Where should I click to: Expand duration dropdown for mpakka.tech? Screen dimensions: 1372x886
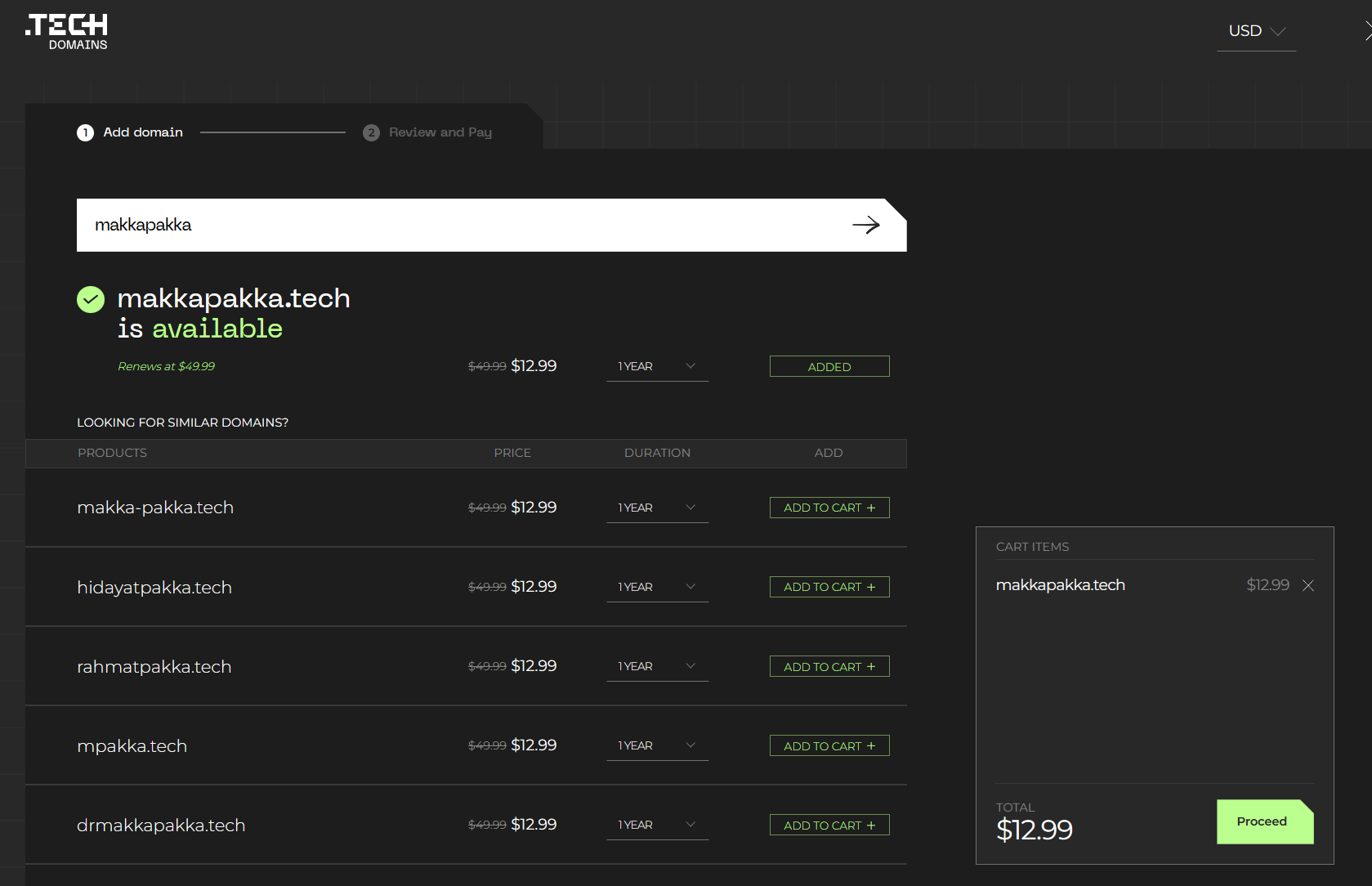pyautogui.click(x=657, y=745)
